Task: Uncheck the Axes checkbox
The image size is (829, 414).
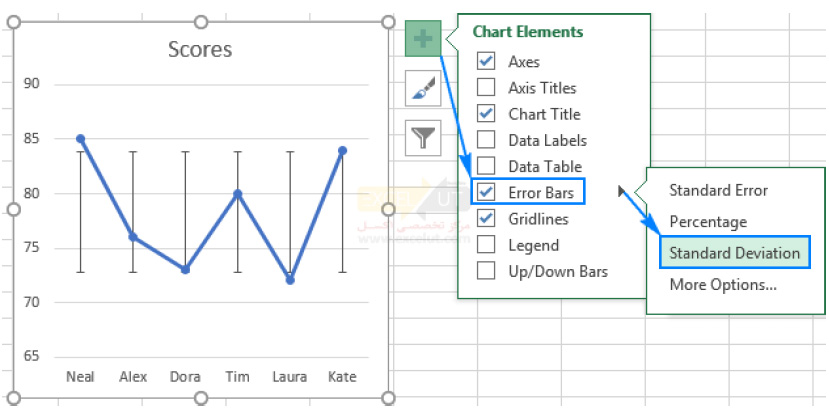Action: tap(486, 62)
